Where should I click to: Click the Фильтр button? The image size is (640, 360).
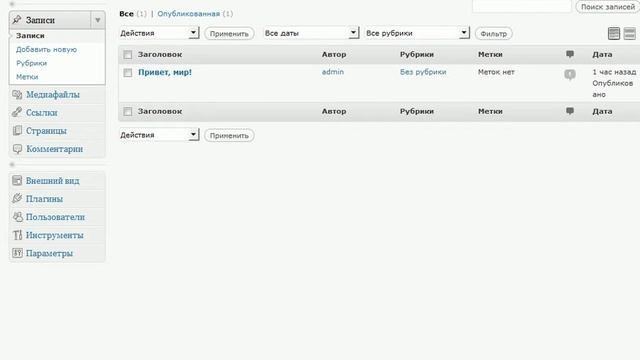(x=493, y=33)
